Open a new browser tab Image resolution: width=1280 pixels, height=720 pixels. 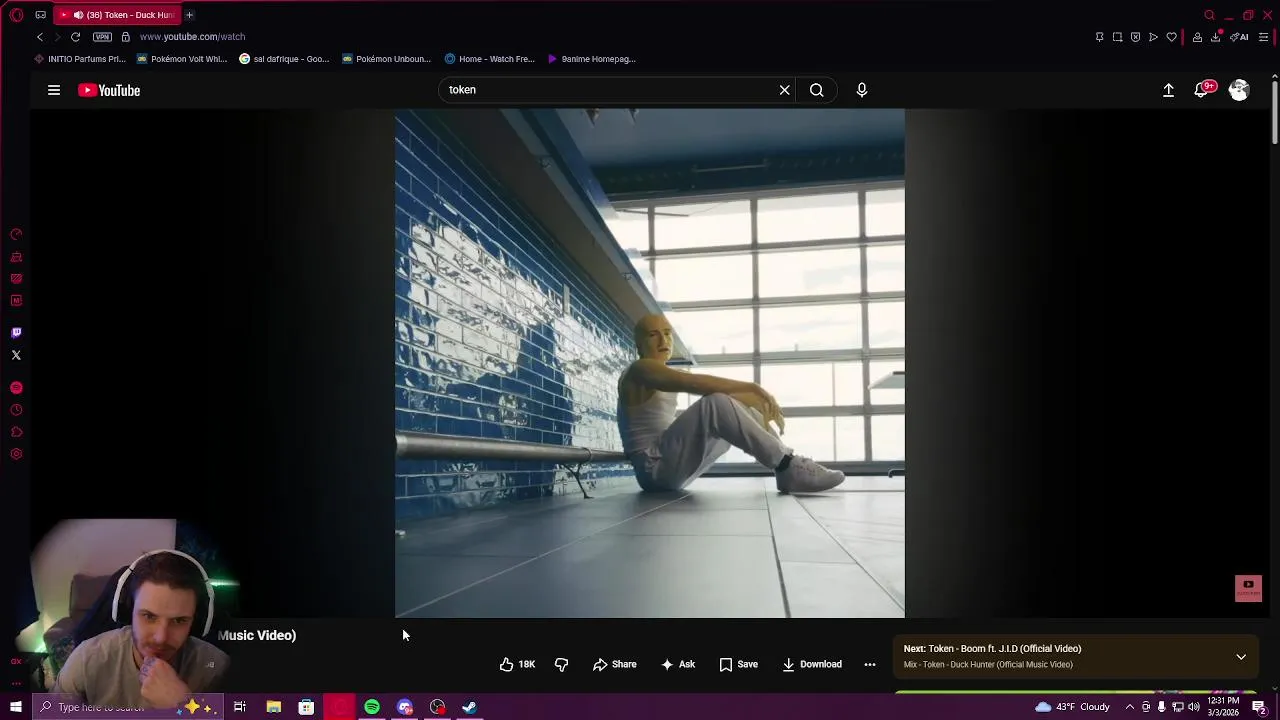click(189, 15)
